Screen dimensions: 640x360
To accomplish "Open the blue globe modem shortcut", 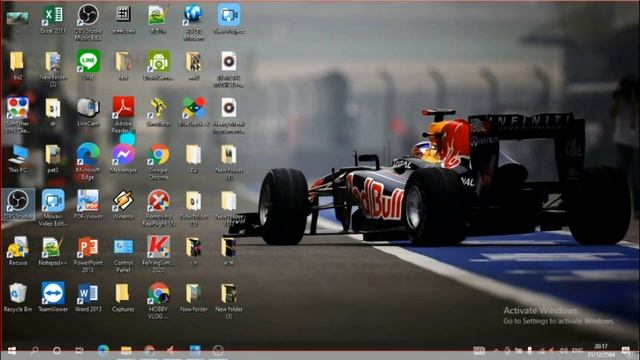I will (x=193, y=22).
